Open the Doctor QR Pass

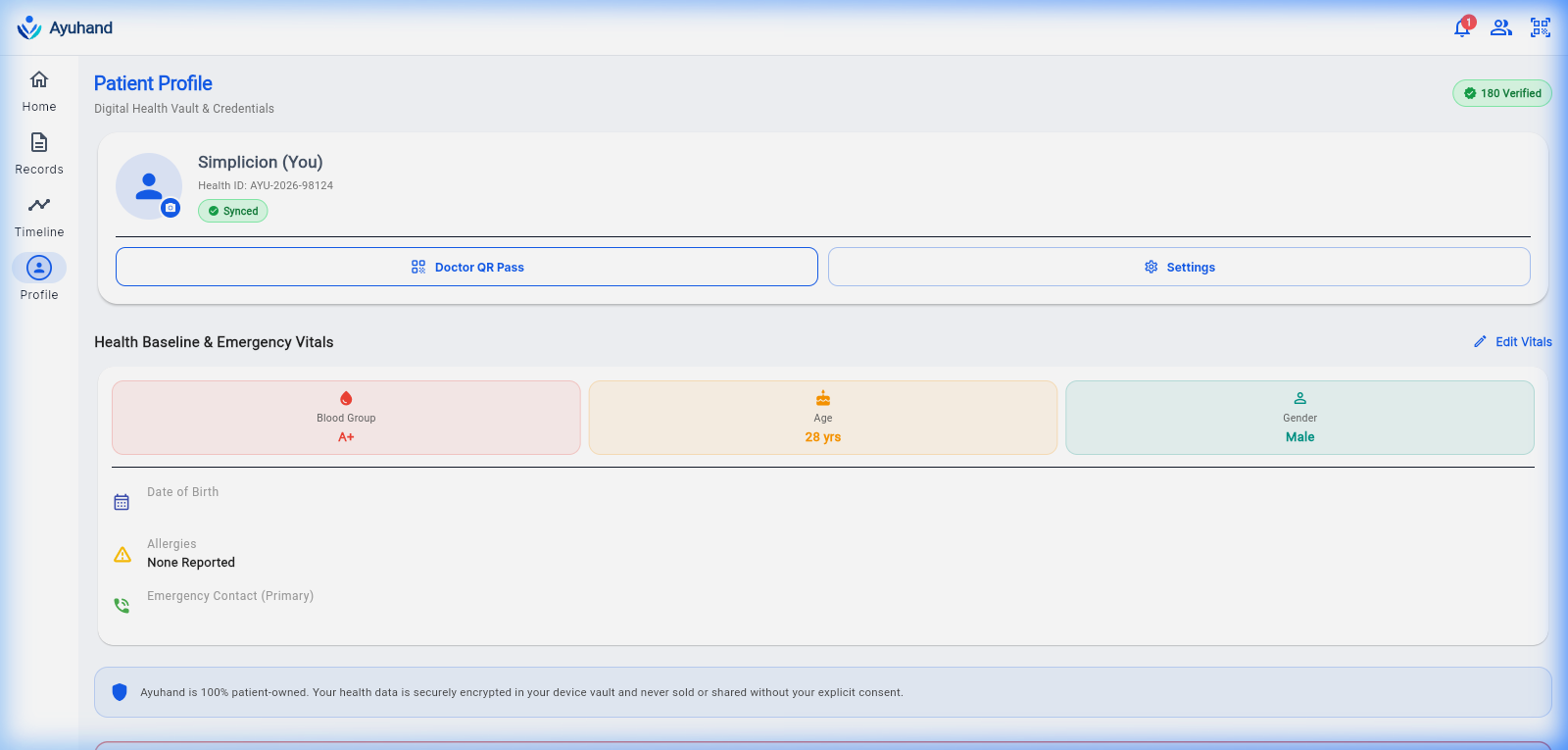[x=466, y=267]
